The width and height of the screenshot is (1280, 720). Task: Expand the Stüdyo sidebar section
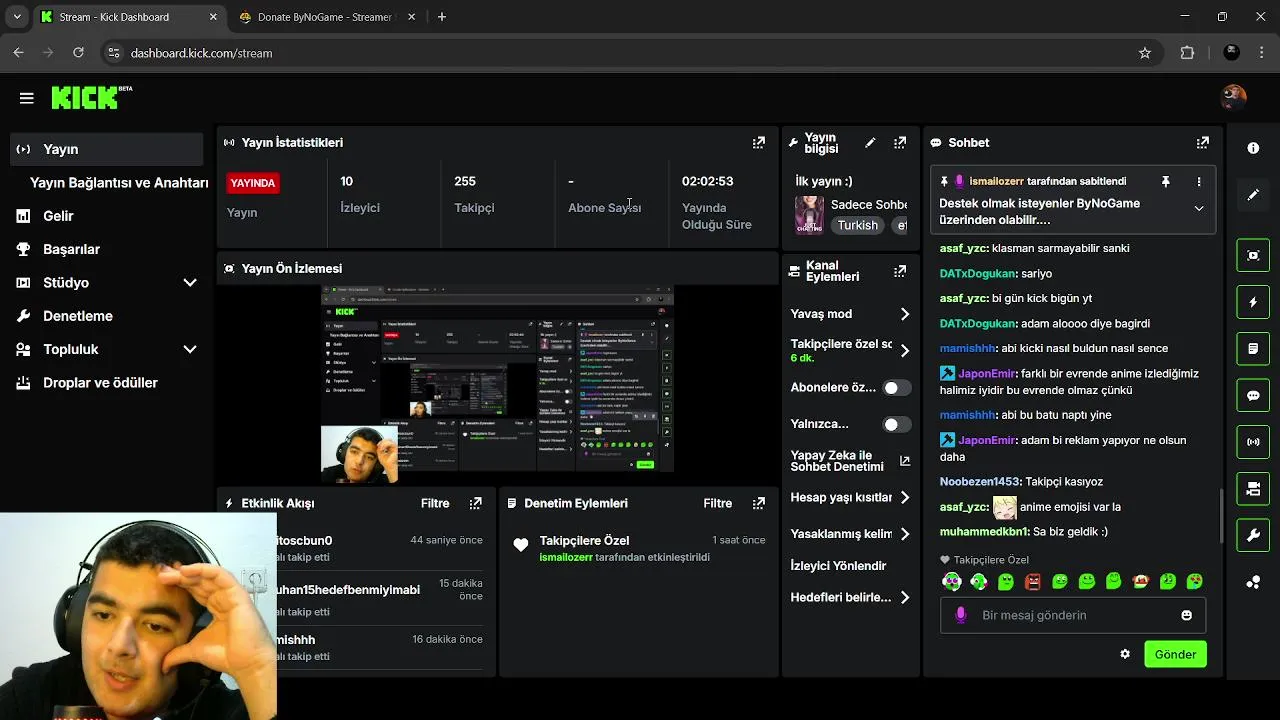[190, 283]
